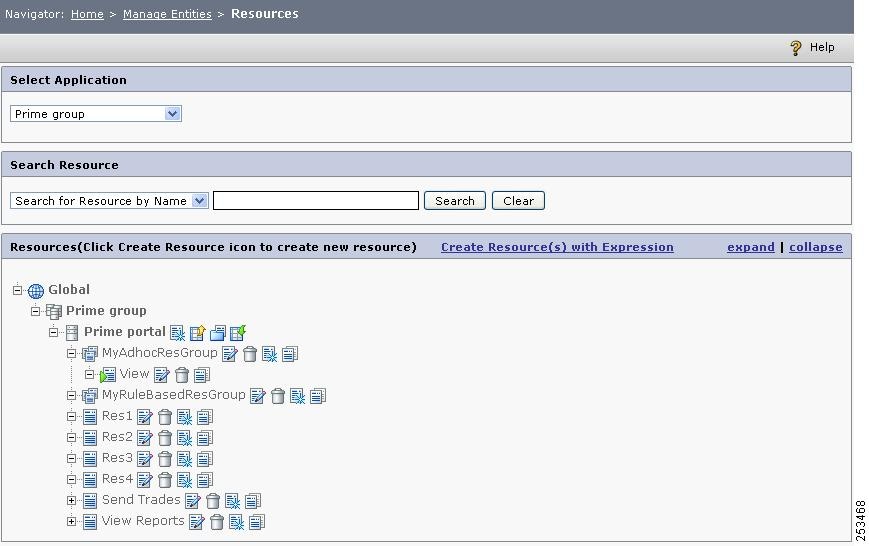Delete Res2 with the trash icon
Image resolution: width=869 pixels, height=546 pixels.
click(165, 438)
